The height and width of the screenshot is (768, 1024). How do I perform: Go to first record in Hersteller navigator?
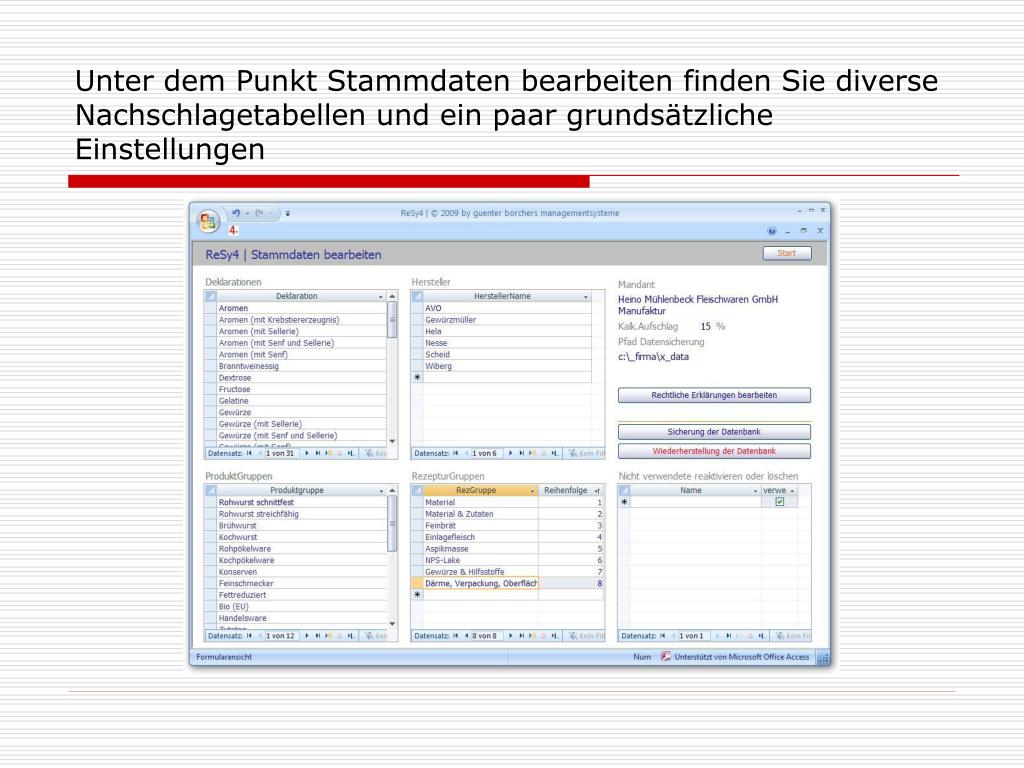click(455, 453)
